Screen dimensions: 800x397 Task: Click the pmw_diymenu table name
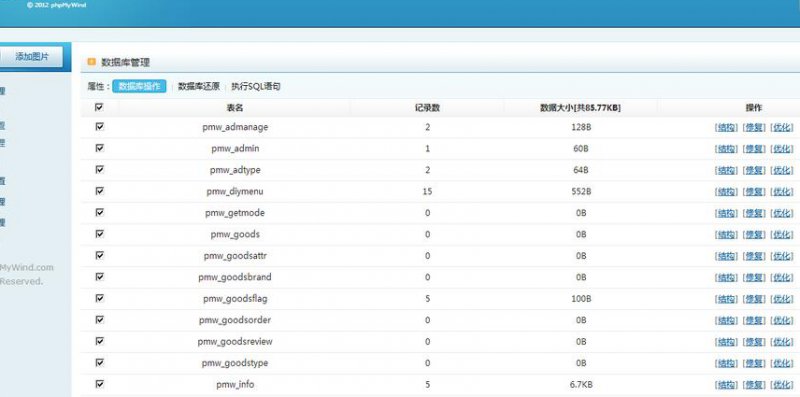click(x=235, y=192)
